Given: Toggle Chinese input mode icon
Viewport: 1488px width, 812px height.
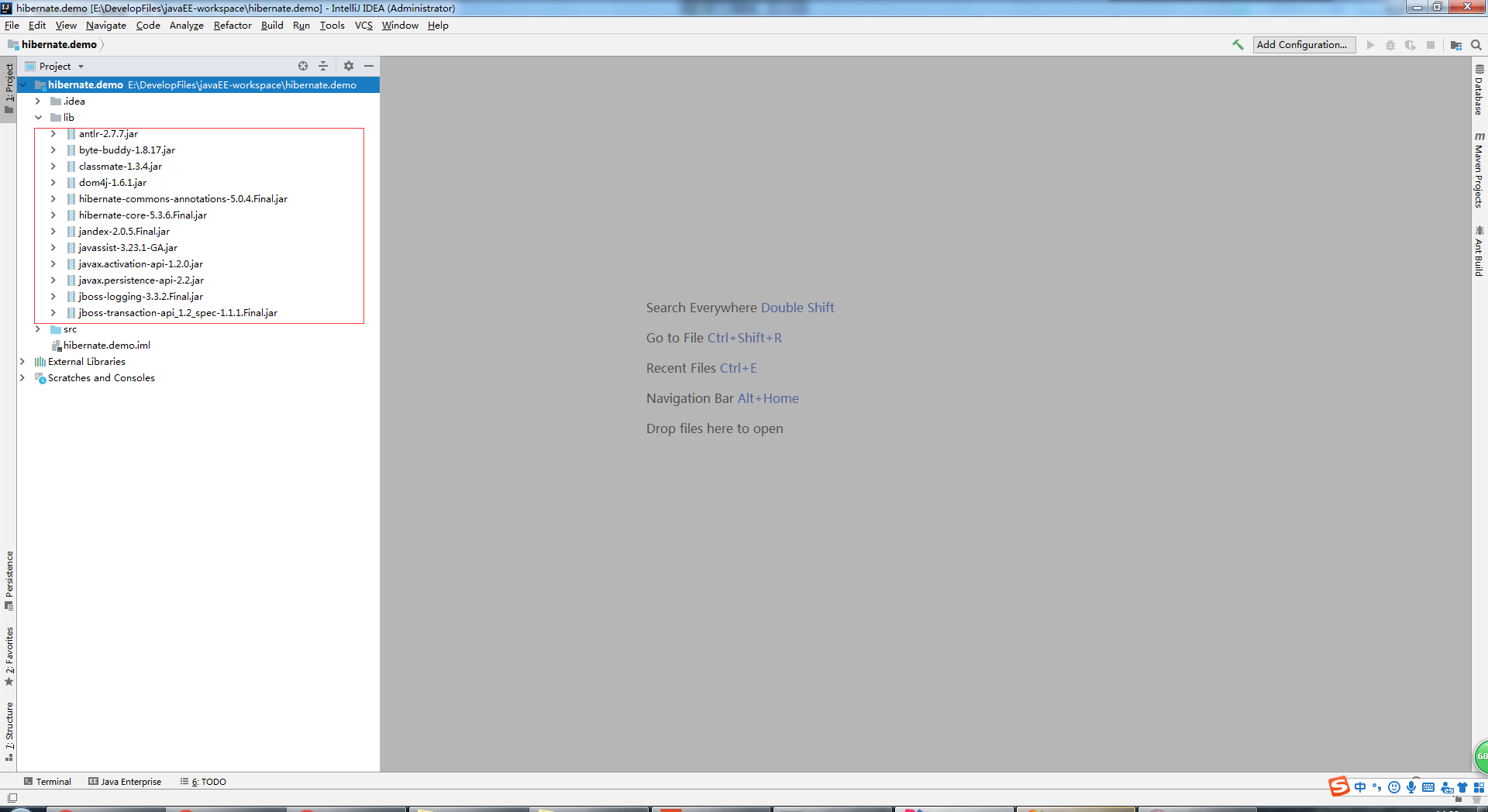Looking at the screenshot, I should pos(1360,787).
